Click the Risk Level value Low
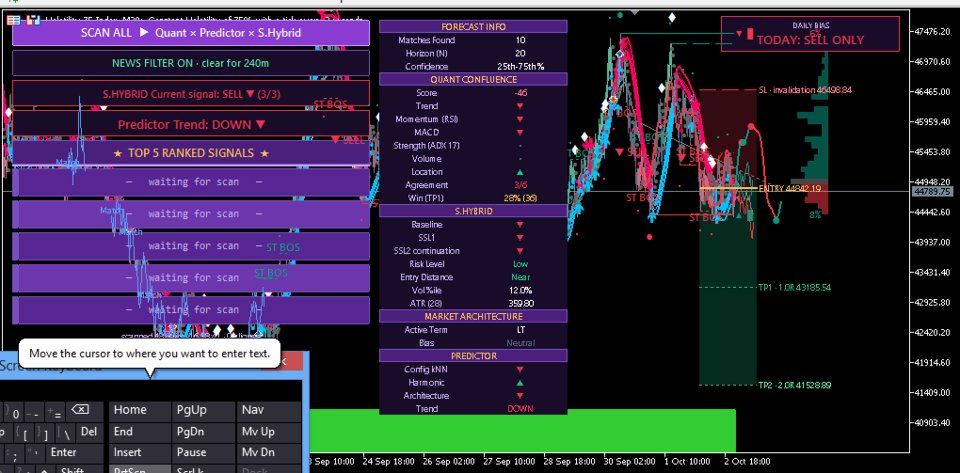This screenshot has height=473, width=960. (x=520, y=264)
